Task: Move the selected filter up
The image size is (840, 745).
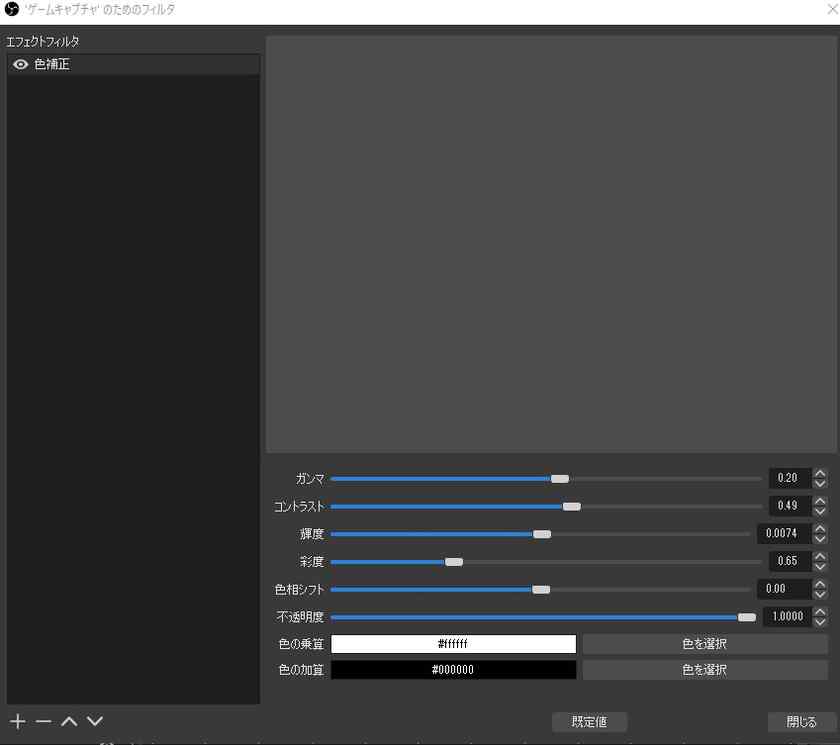Action: 69,721
